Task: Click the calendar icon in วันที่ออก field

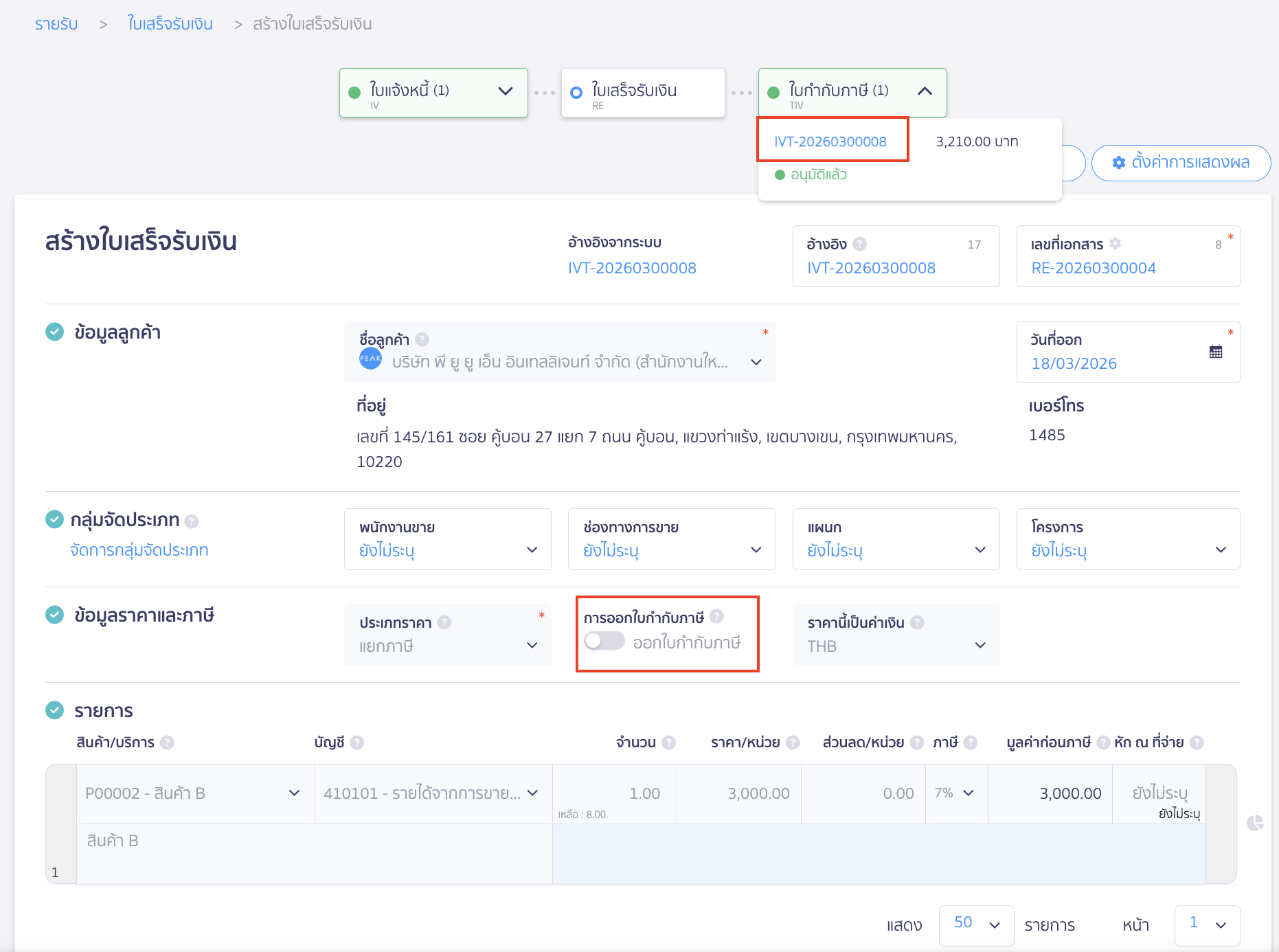Action: point(1215,352)
